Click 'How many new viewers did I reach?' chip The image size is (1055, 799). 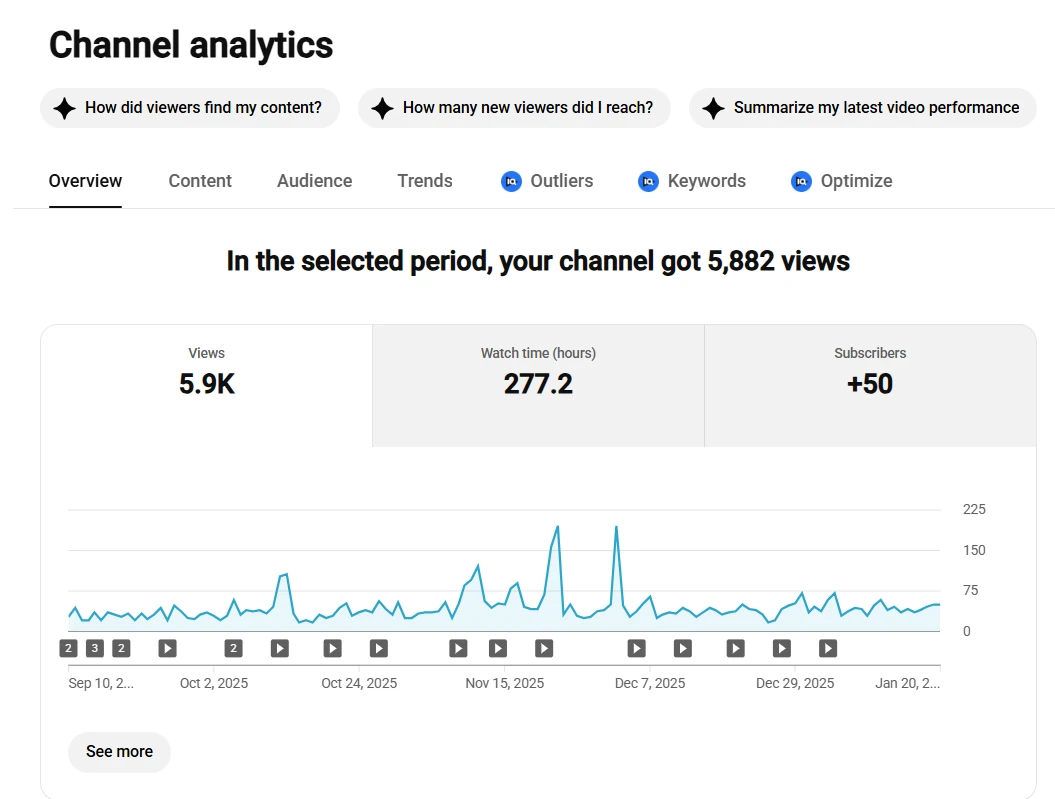pyautogui.click(x=514, y=108)
